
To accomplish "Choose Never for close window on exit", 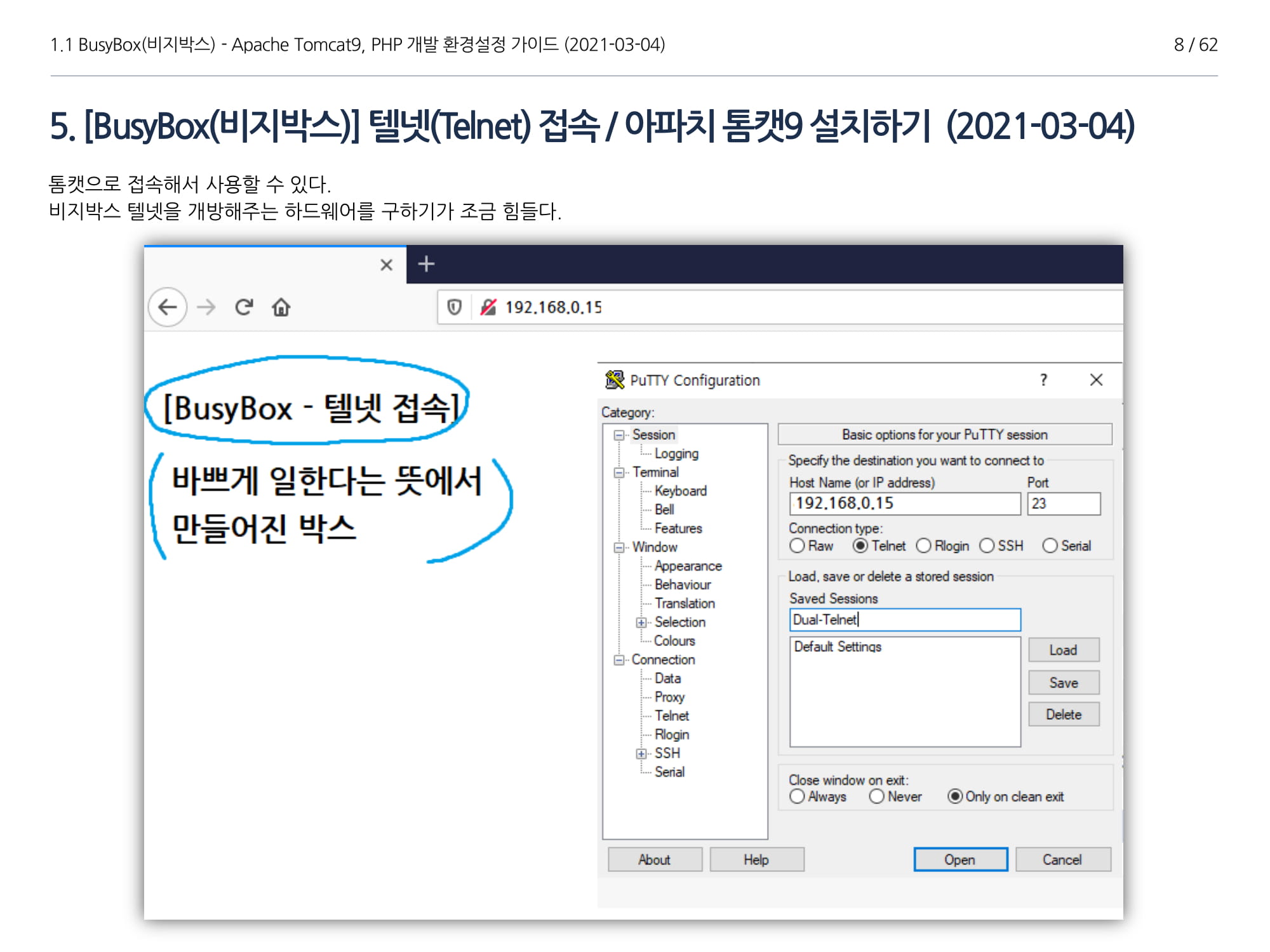I will (x=877, y=797).
